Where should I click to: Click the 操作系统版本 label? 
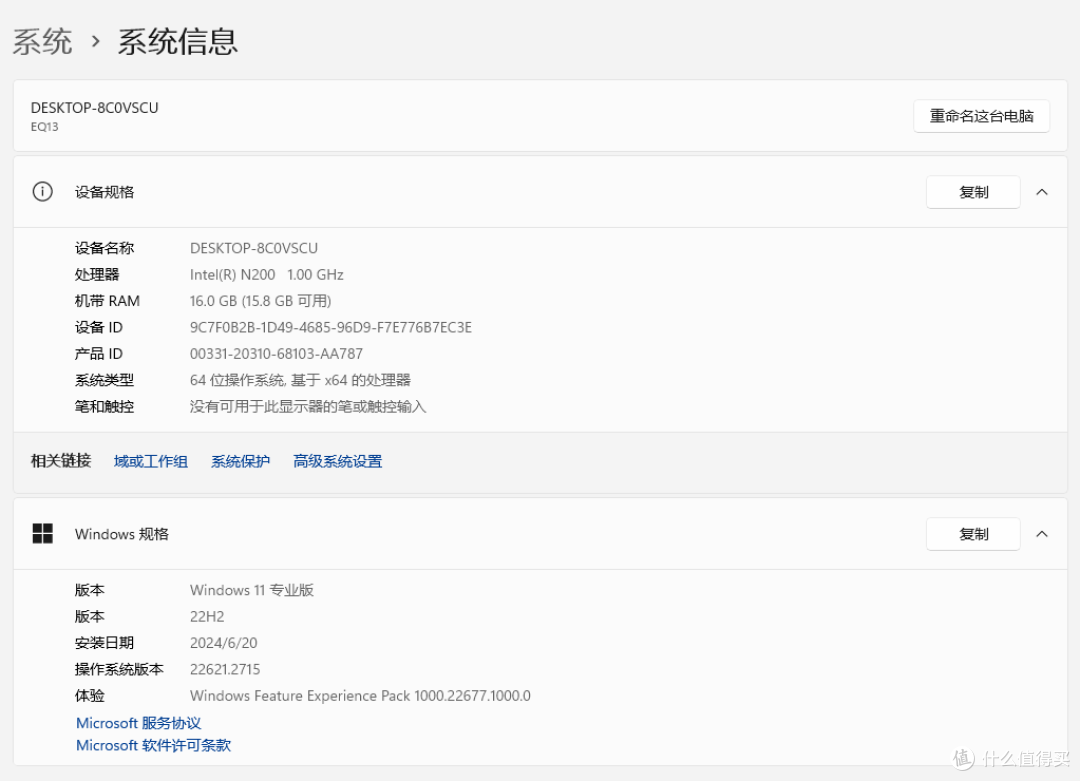coord(119,669)
